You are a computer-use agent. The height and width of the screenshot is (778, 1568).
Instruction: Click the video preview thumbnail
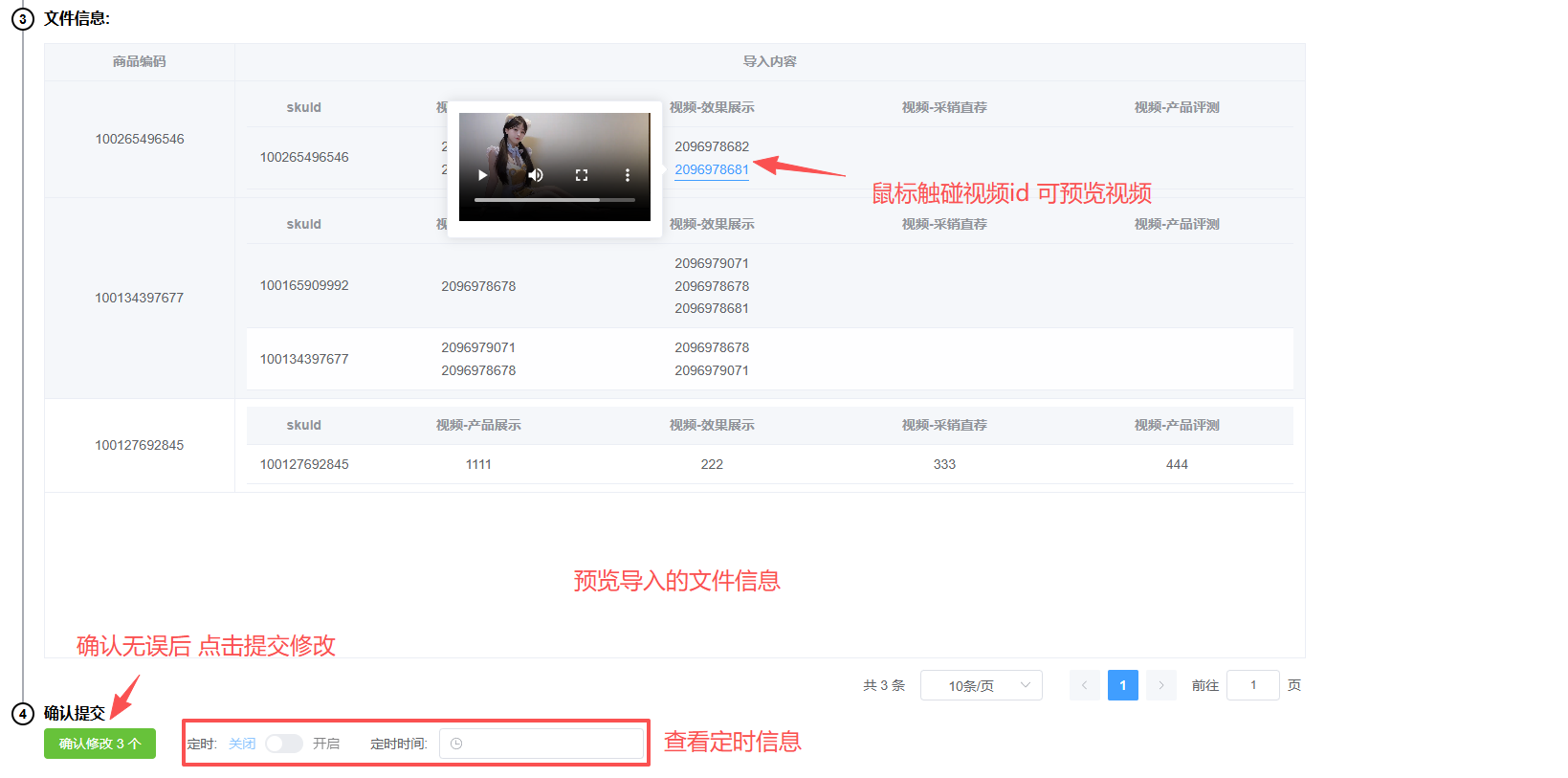[x=554, y=144]
